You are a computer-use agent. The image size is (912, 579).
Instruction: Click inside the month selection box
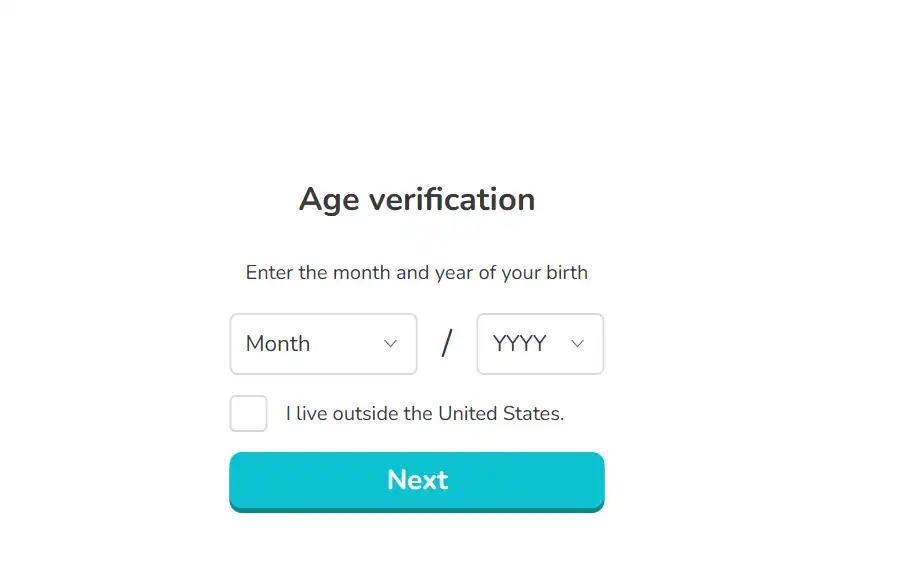pos(310,344)
